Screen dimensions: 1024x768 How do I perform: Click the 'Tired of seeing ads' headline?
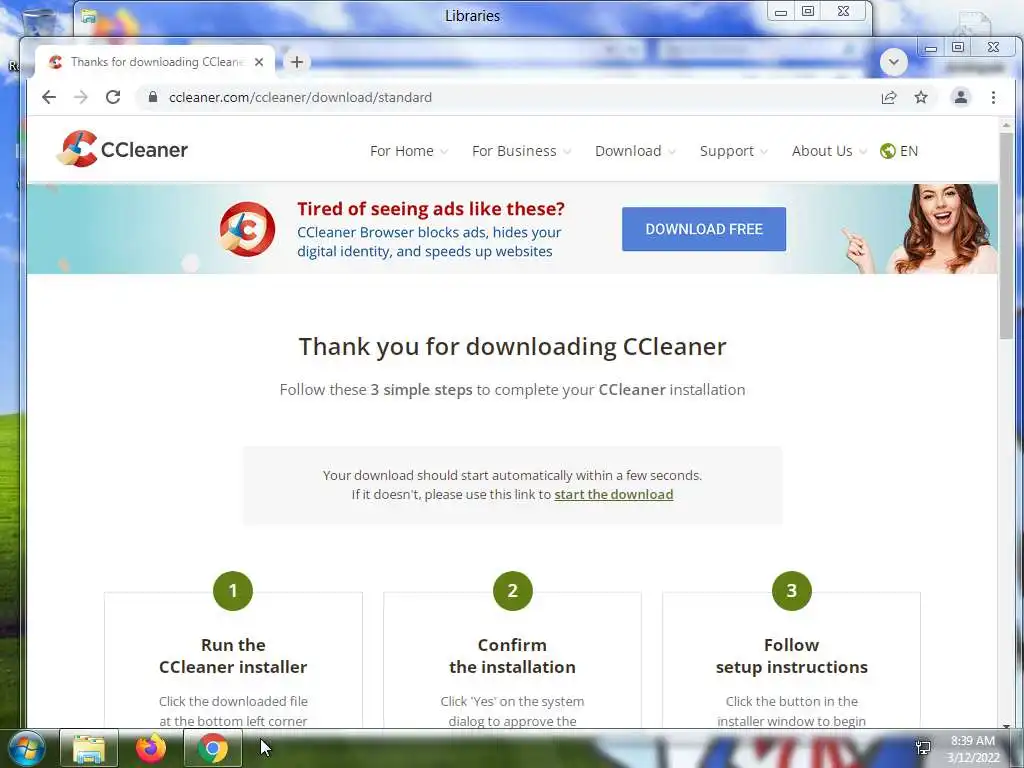431,209
